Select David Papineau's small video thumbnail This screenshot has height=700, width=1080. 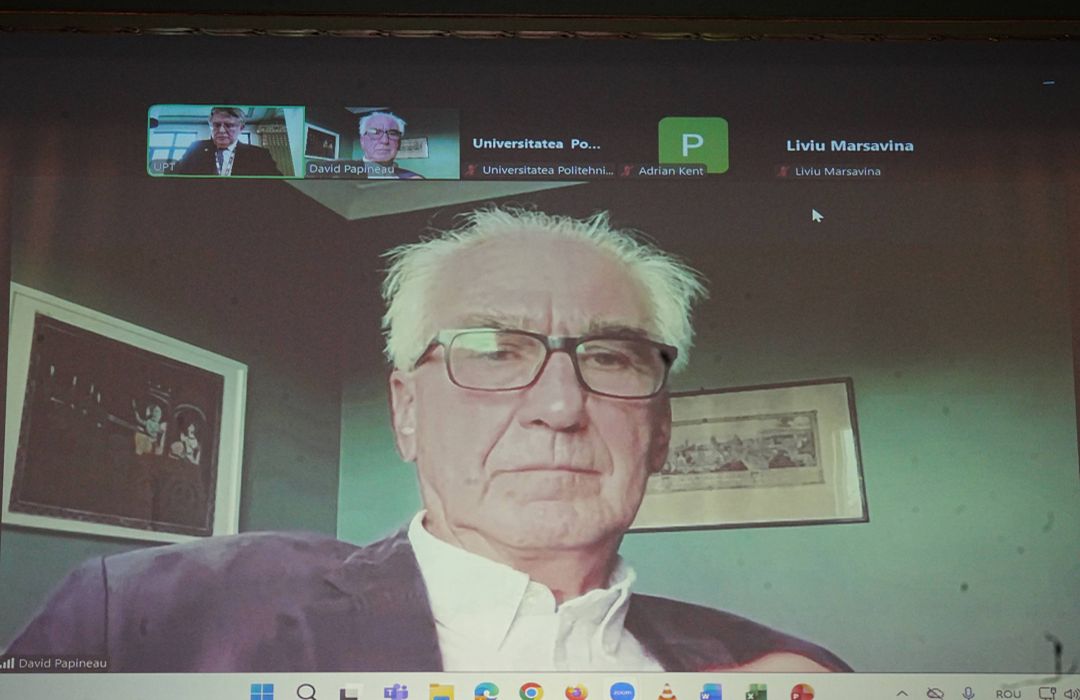point(382,142)
